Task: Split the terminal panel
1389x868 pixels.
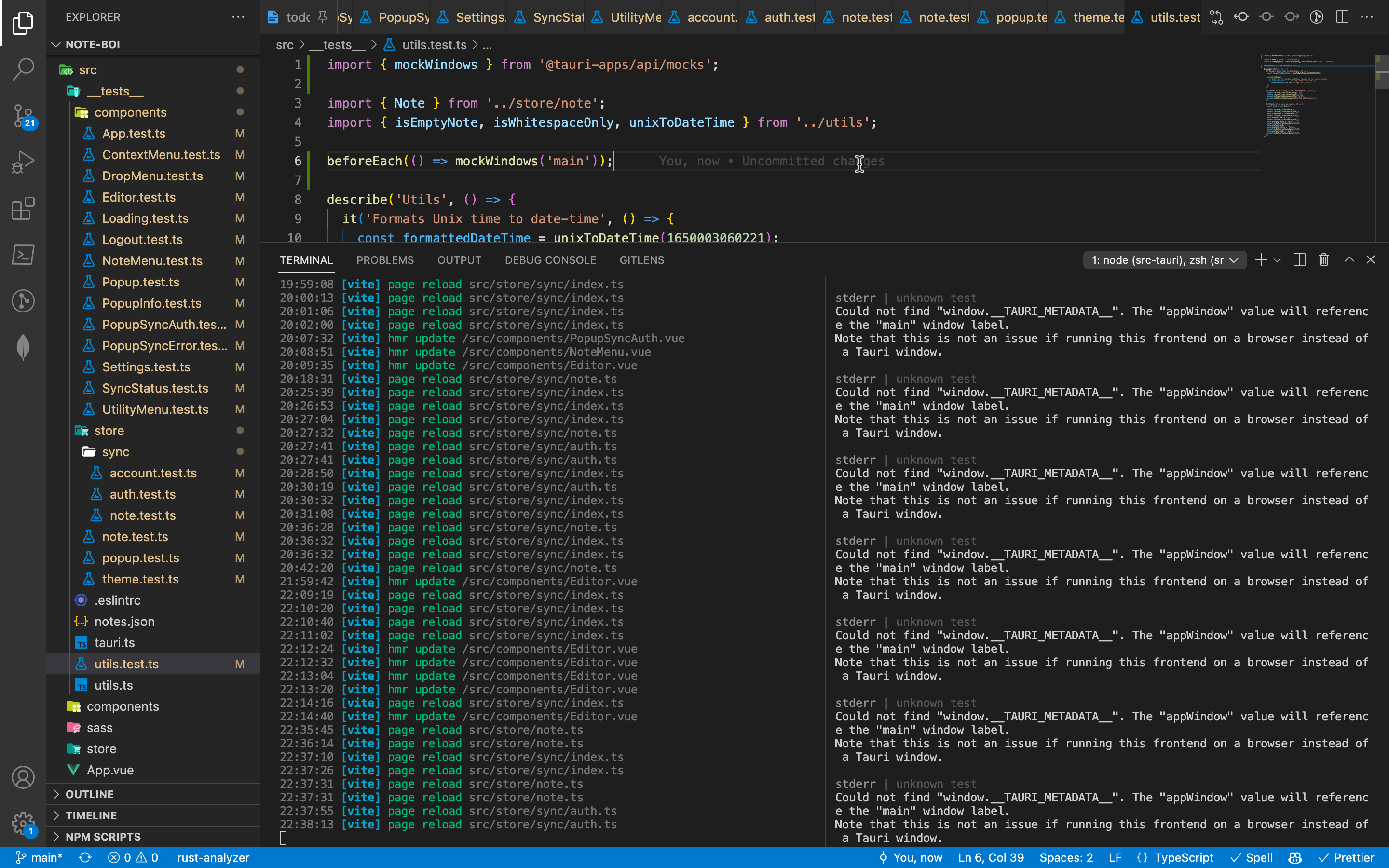Action: (x=1299, y=260)
